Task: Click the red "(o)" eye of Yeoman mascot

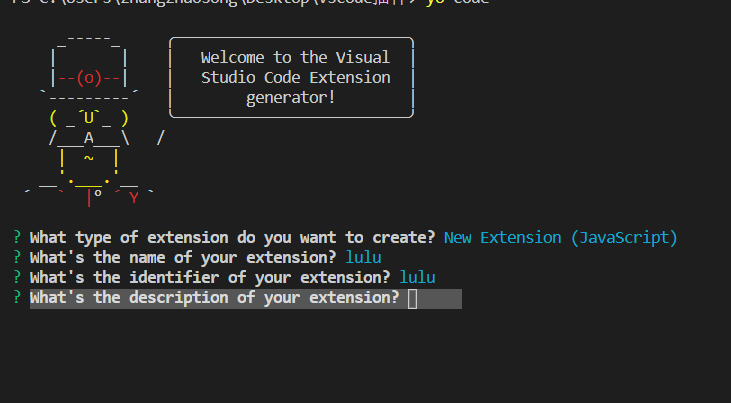Action: (90, 79)
